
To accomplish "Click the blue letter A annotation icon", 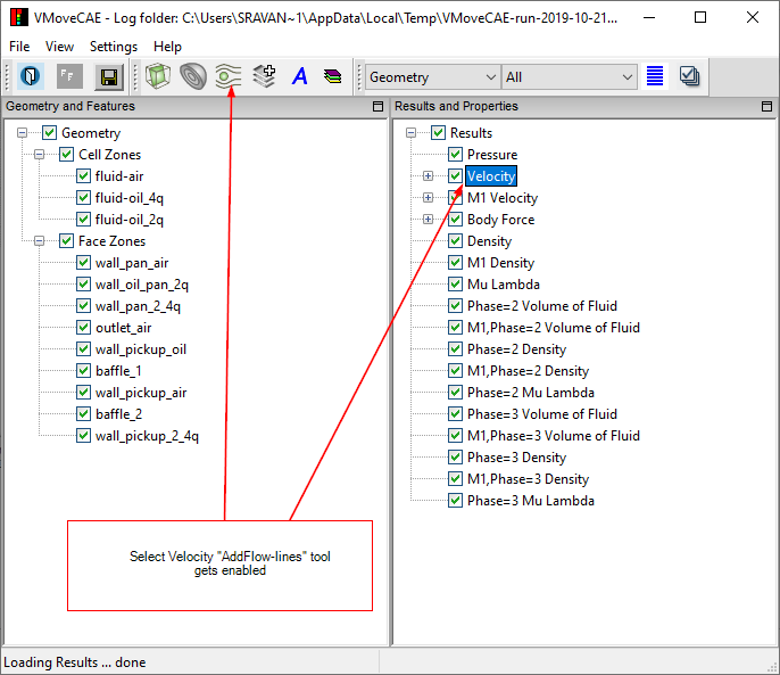I will tap(299, 77).
